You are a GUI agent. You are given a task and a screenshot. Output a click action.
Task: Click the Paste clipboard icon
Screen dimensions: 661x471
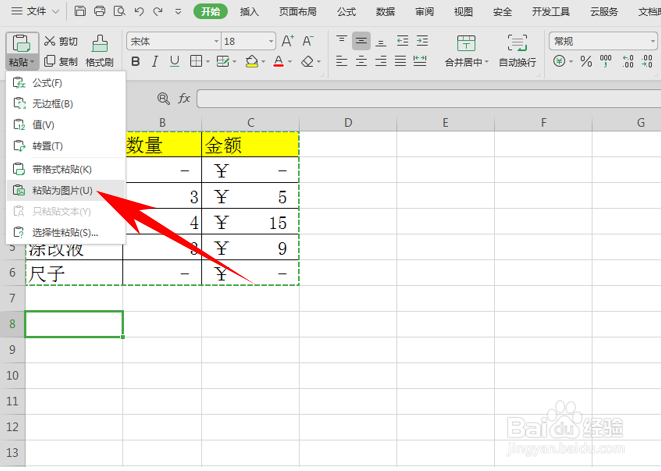(21, 43)
